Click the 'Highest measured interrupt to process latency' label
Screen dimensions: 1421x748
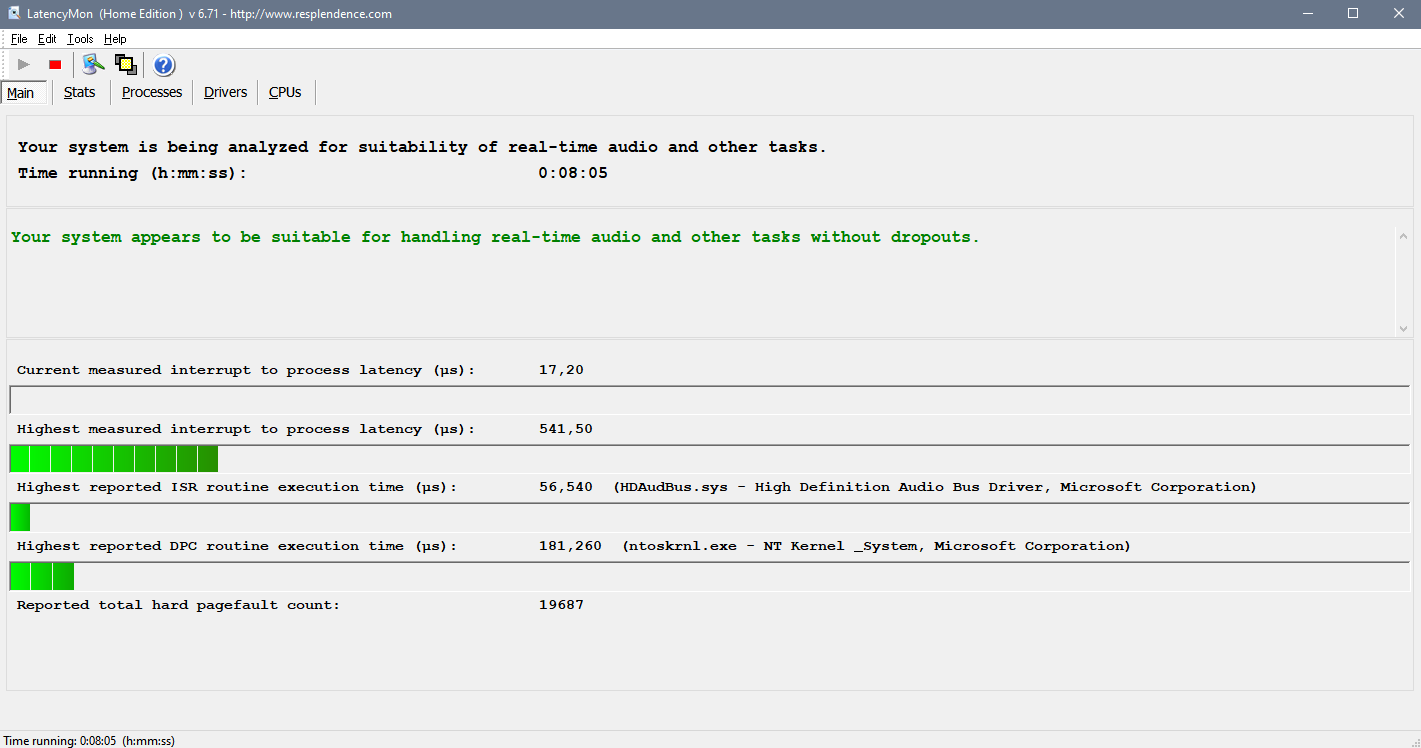246,429
